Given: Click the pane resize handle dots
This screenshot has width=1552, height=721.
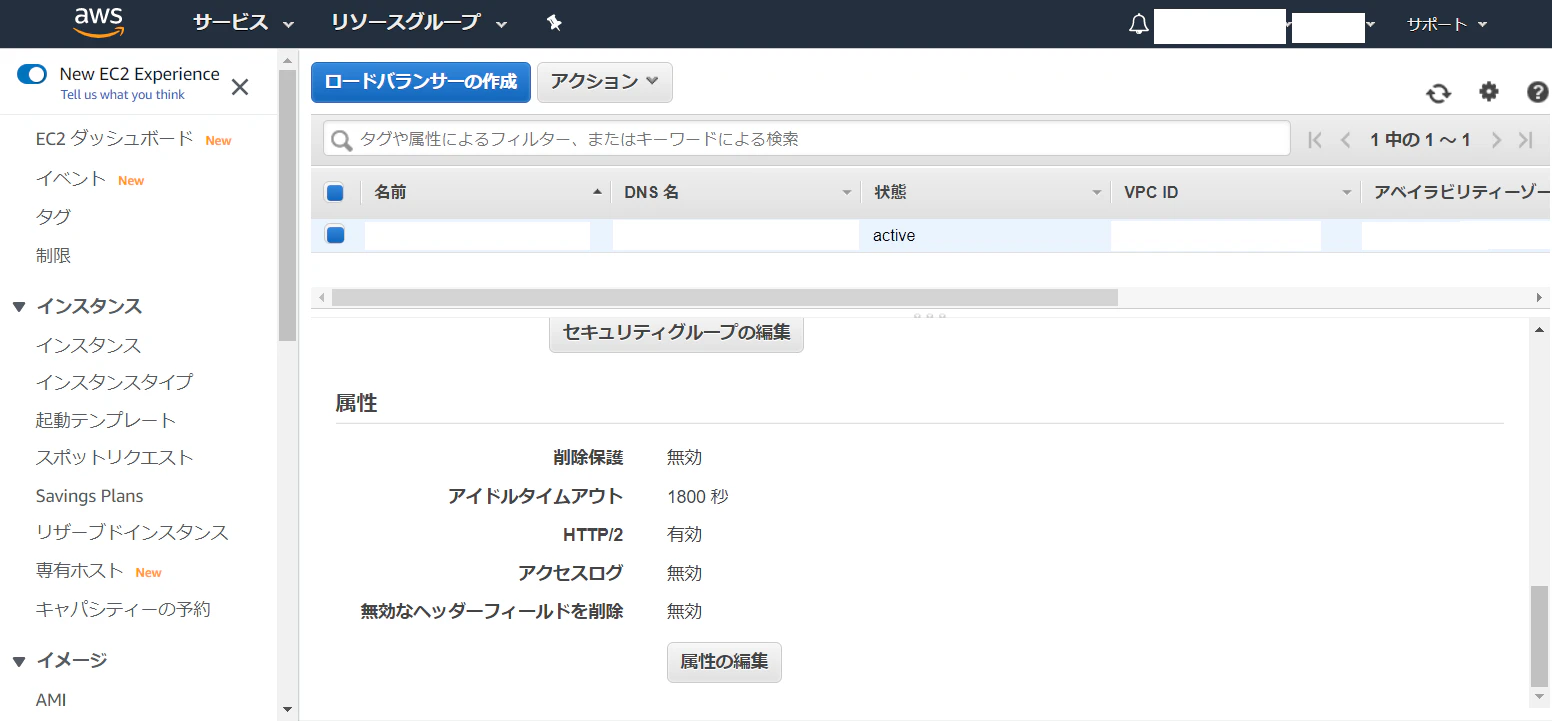Looking at the screenshot, I should [930, 315].
